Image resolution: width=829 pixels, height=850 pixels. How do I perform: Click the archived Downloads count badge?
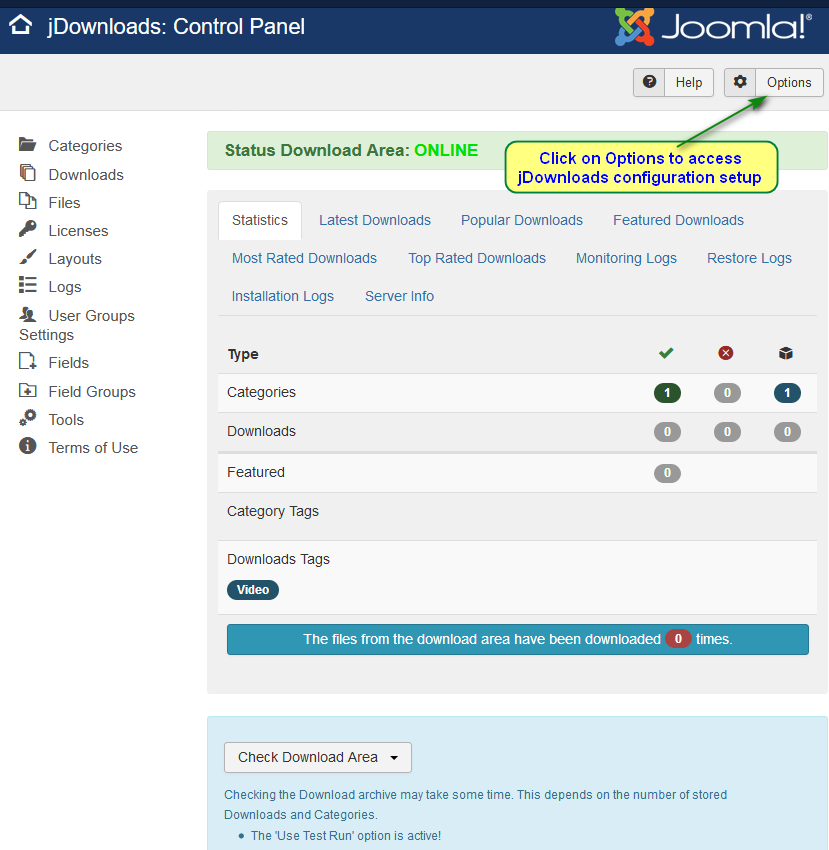pyautogui.click(x=787, y=432)
